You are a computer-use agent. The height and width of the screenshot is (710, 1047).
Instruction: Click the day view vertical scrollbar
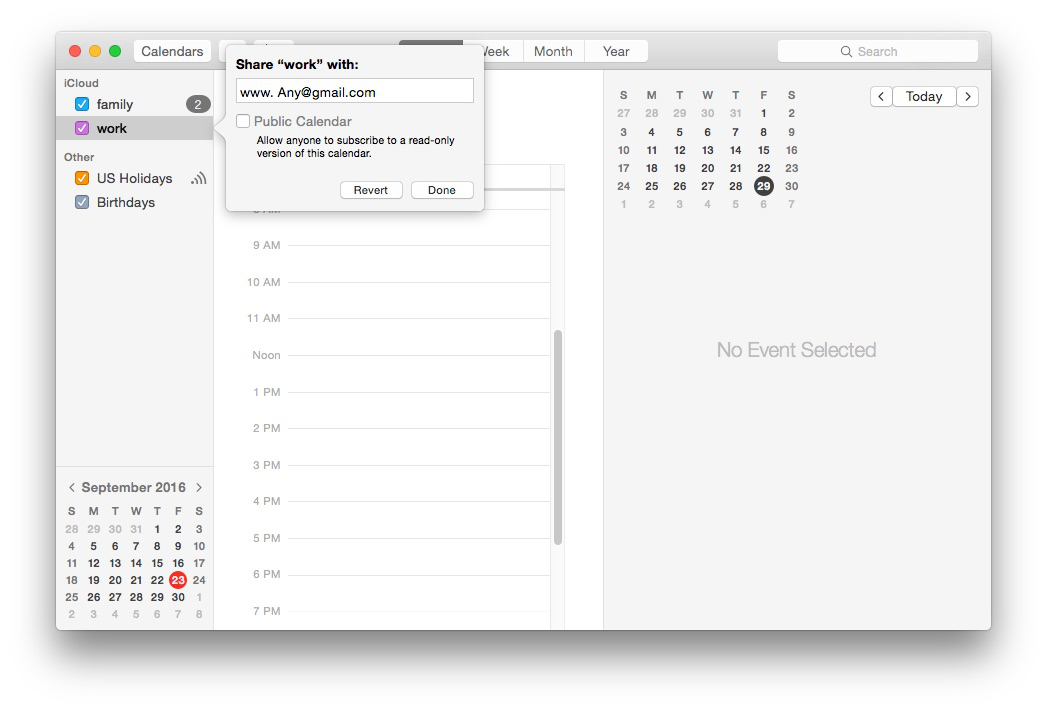[x=558, y=437]
